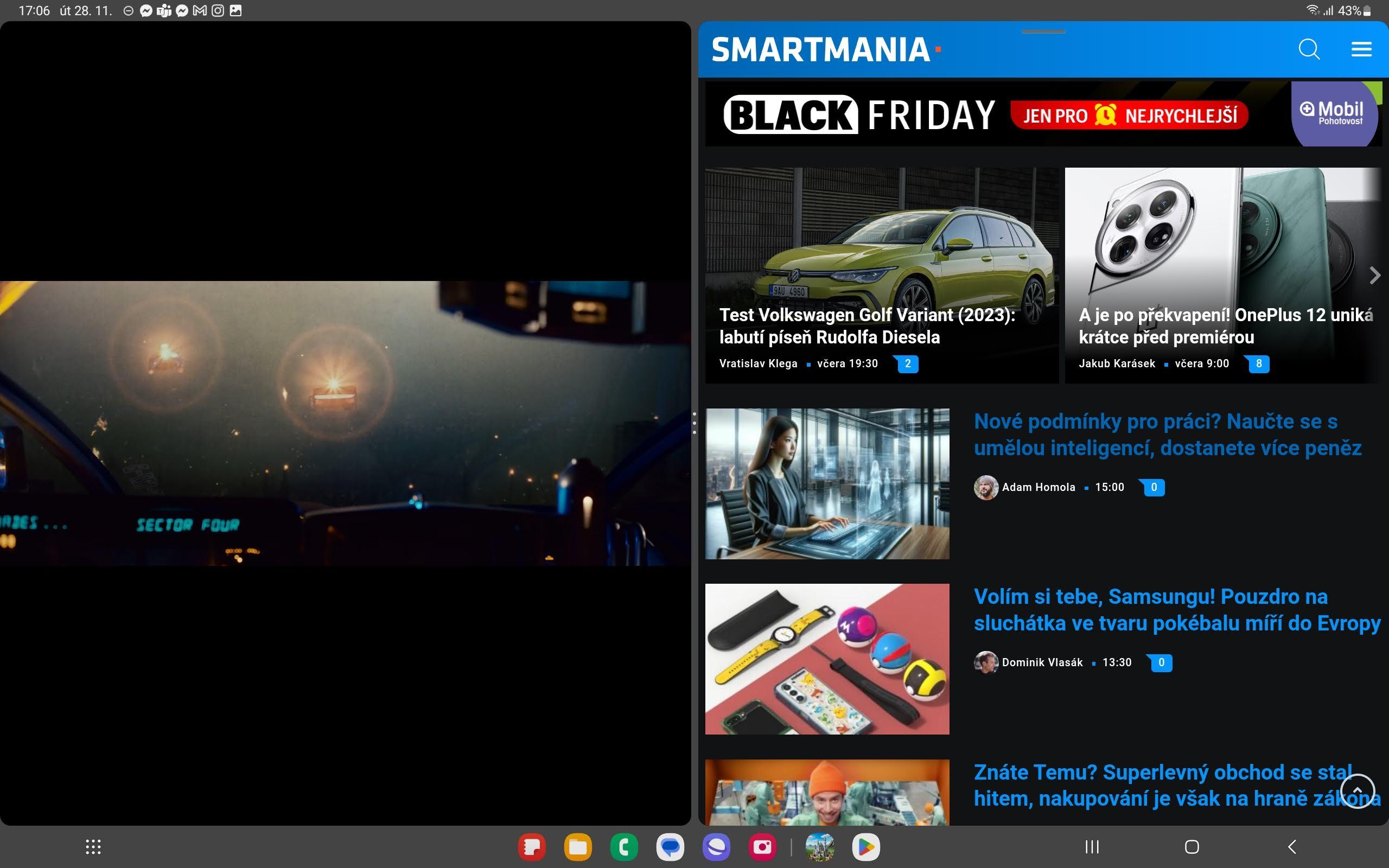Open Pokéball accessories article thumbnail
The image size is (1389, 868).
827,659
